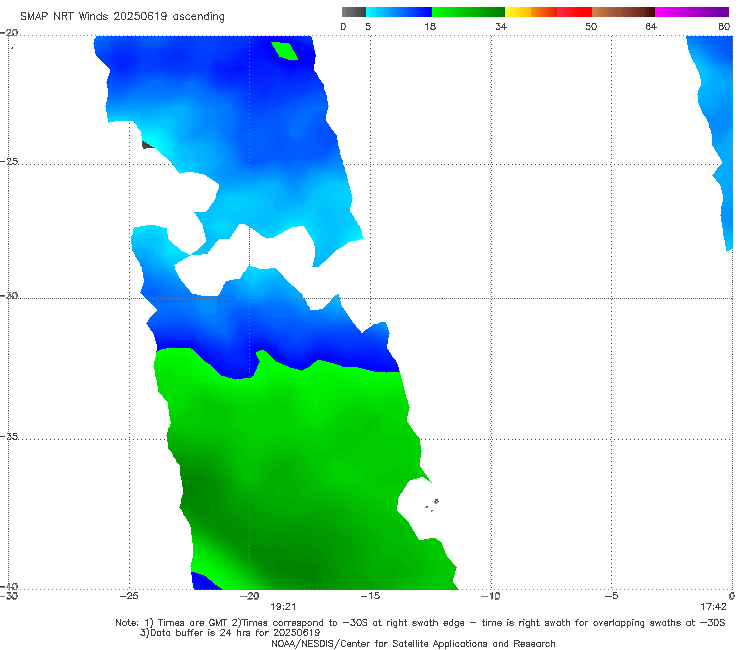This screenshot has height=650, width=740.
Task: Click colorbar label 34
Action: [501, 26]
